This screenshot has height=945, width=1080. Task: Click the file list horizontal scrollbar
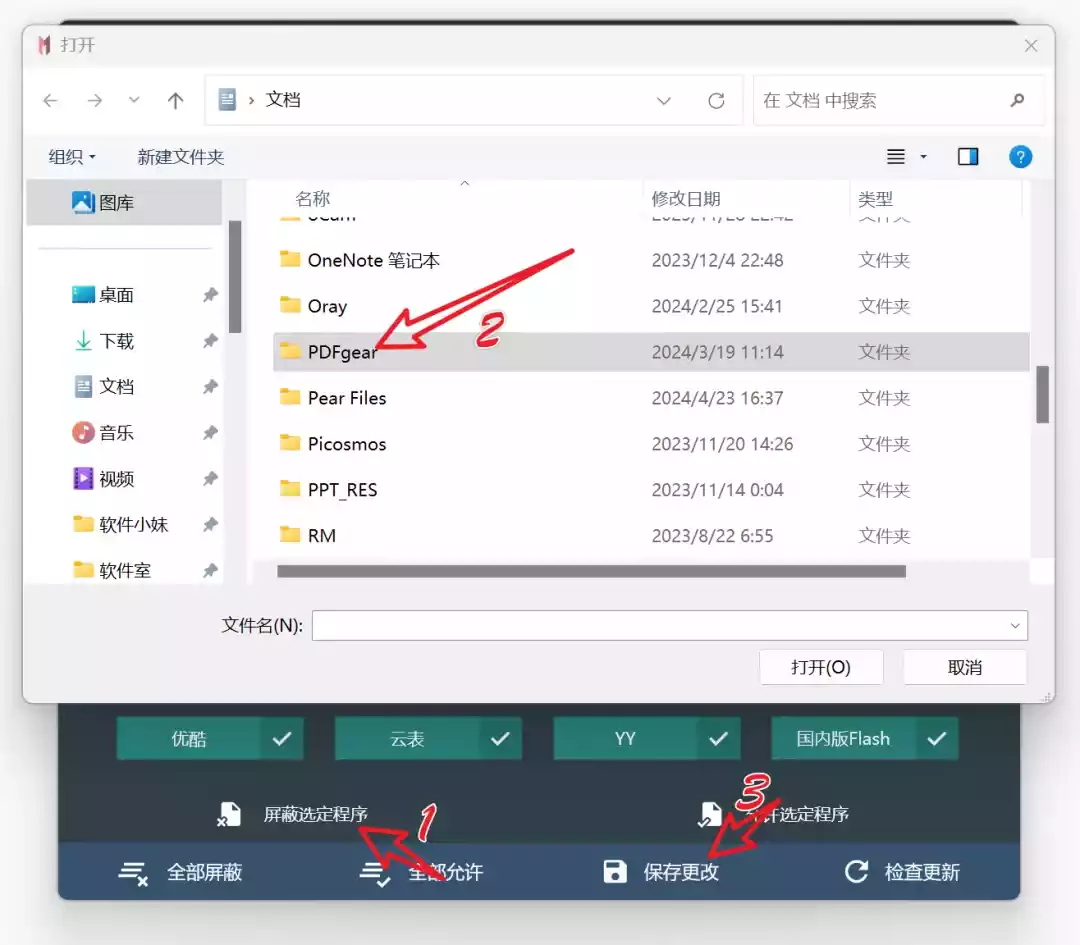(x=591, y=572)
